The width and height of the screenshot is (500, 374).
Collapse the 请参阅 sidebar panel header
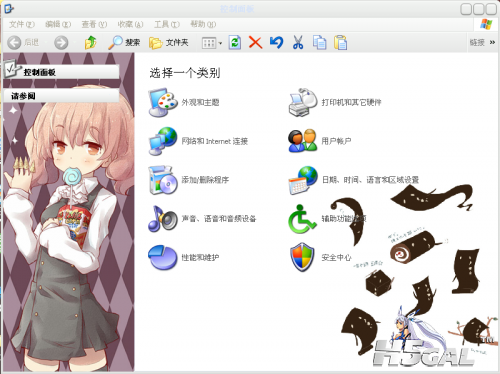[61, 96]
